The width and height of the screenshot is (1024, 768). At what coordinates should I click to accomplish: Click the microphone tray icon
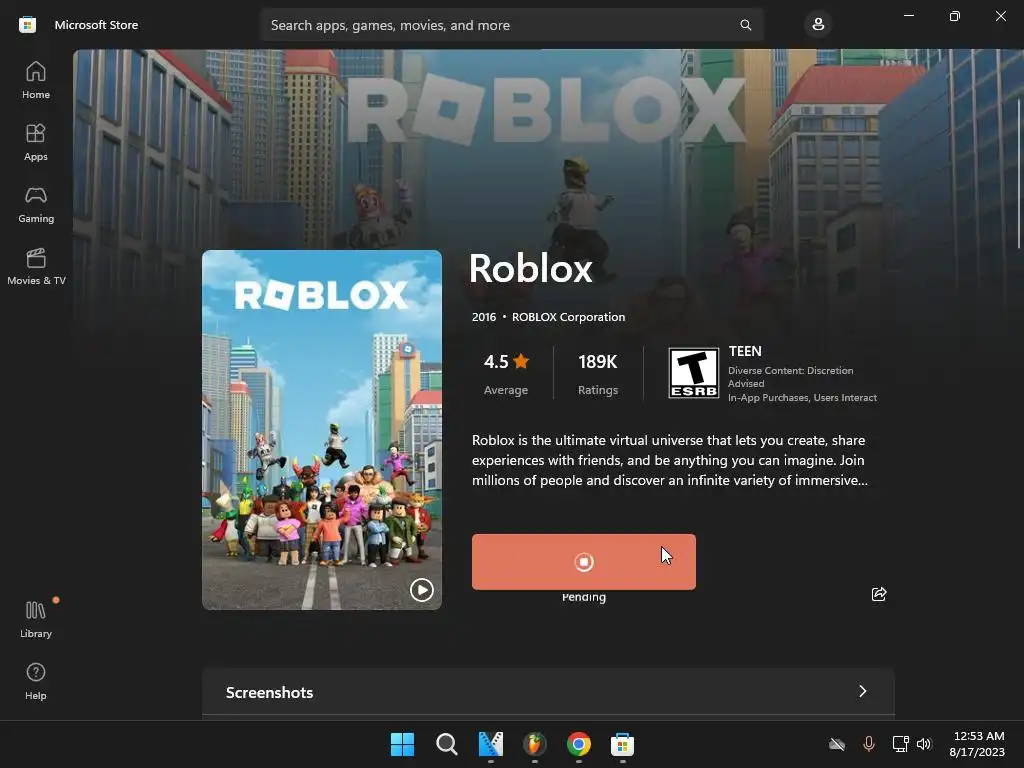[x=869, y=744]
